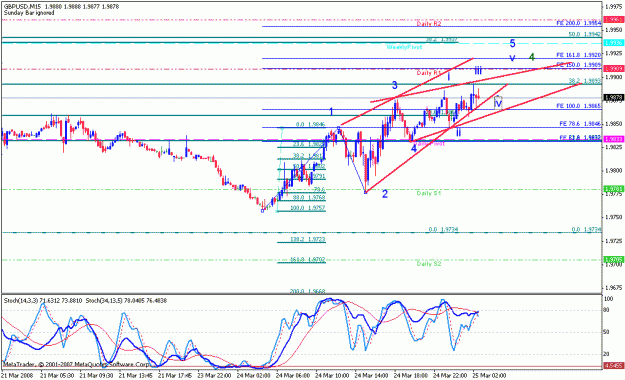Click the "0.0 1.9846" Fibonacci label
This screenshot has height=380, width=625.
pyautogui.click(x=311, y=125)
